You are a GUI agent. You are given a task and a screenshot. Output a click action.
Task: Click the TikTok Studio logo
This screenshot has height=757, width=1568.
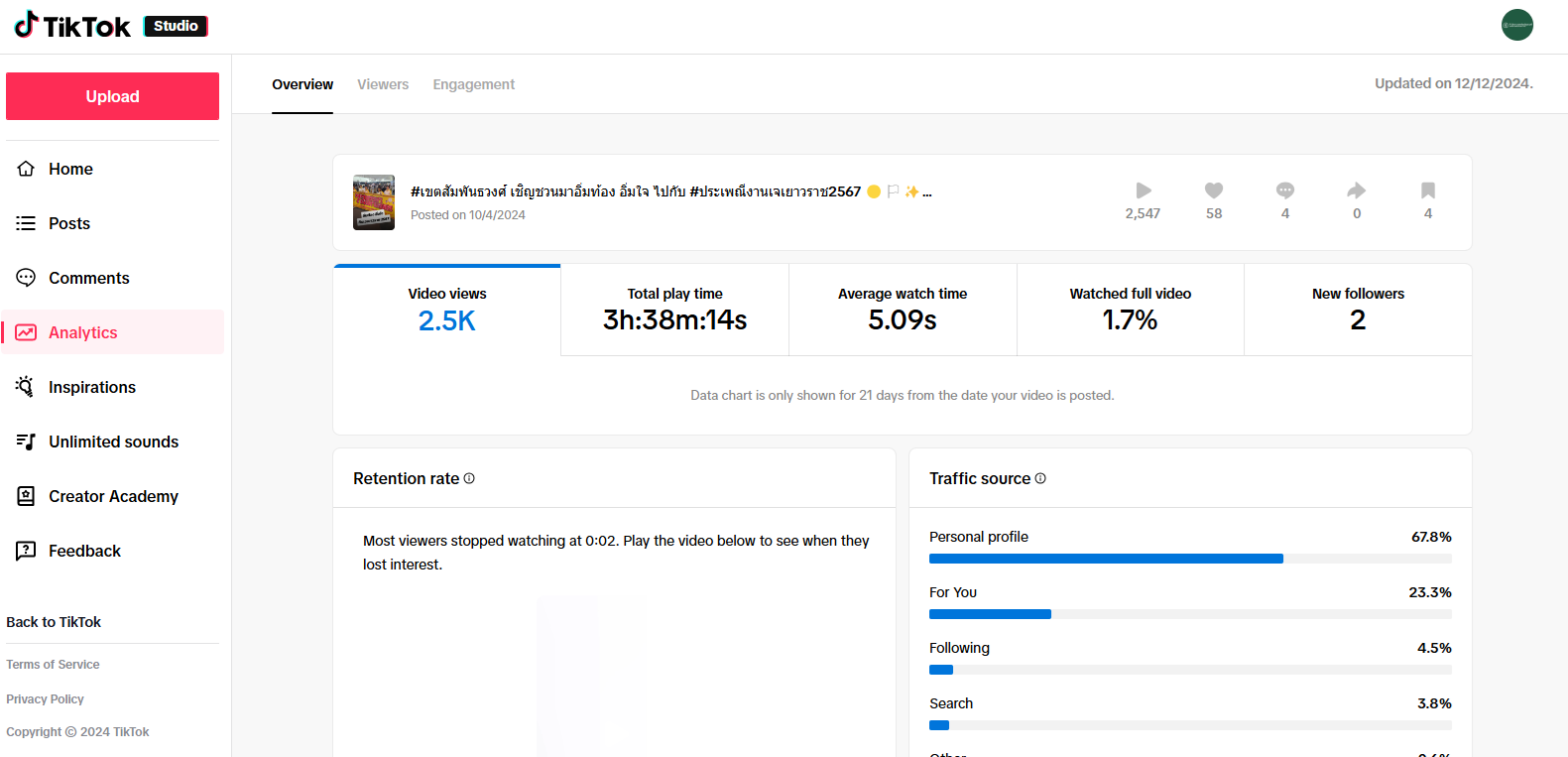[110, 26]
